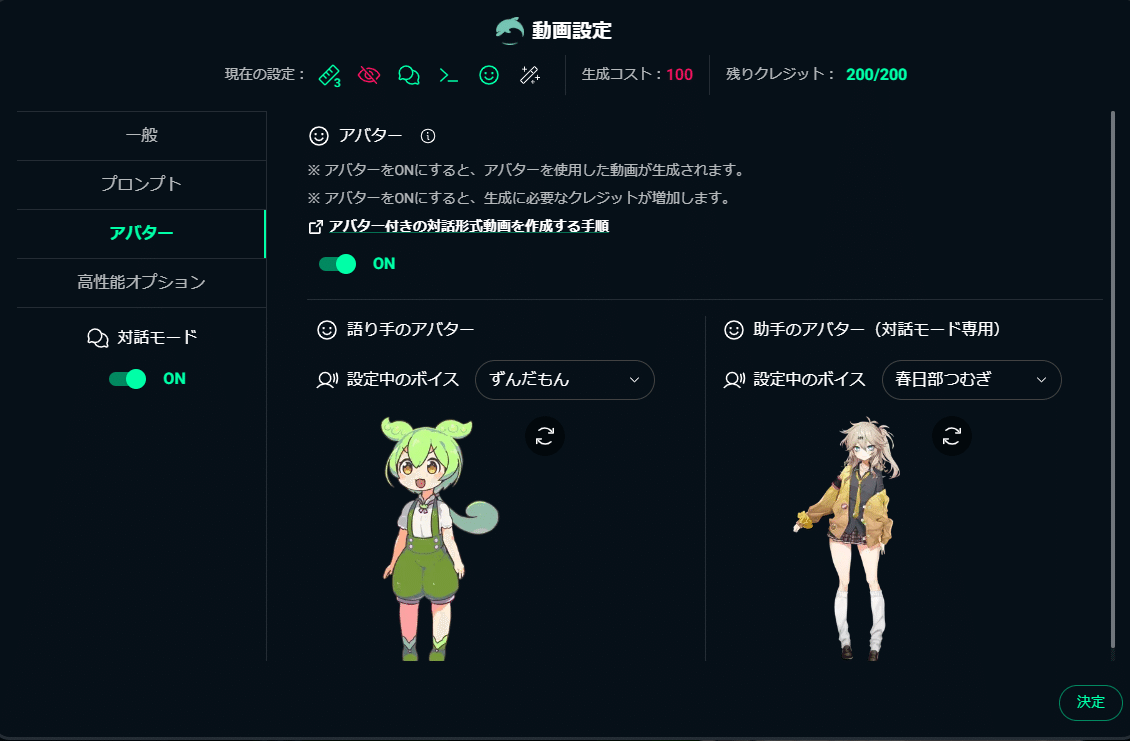
Task: Click the external link icon before the guide link
Action: pos(315,227)
